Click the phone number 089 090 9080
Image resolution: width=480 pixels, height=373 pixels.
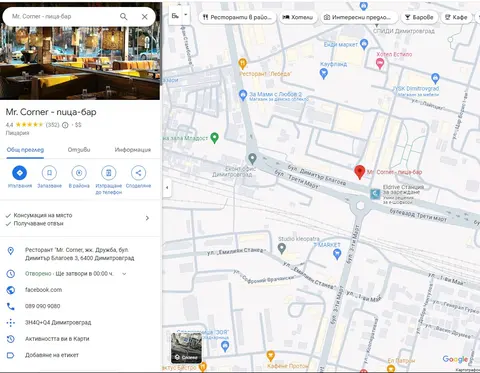click(43, 306)
